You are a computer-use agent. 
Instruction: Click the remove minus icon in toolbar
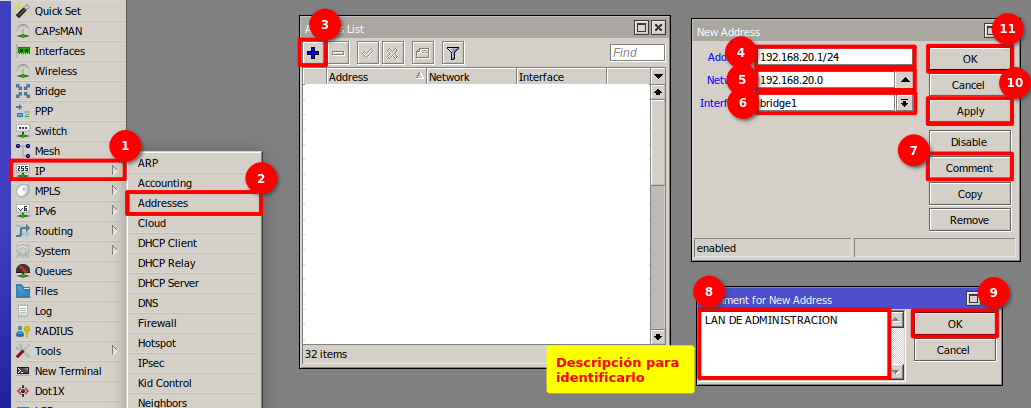point(340,53)
